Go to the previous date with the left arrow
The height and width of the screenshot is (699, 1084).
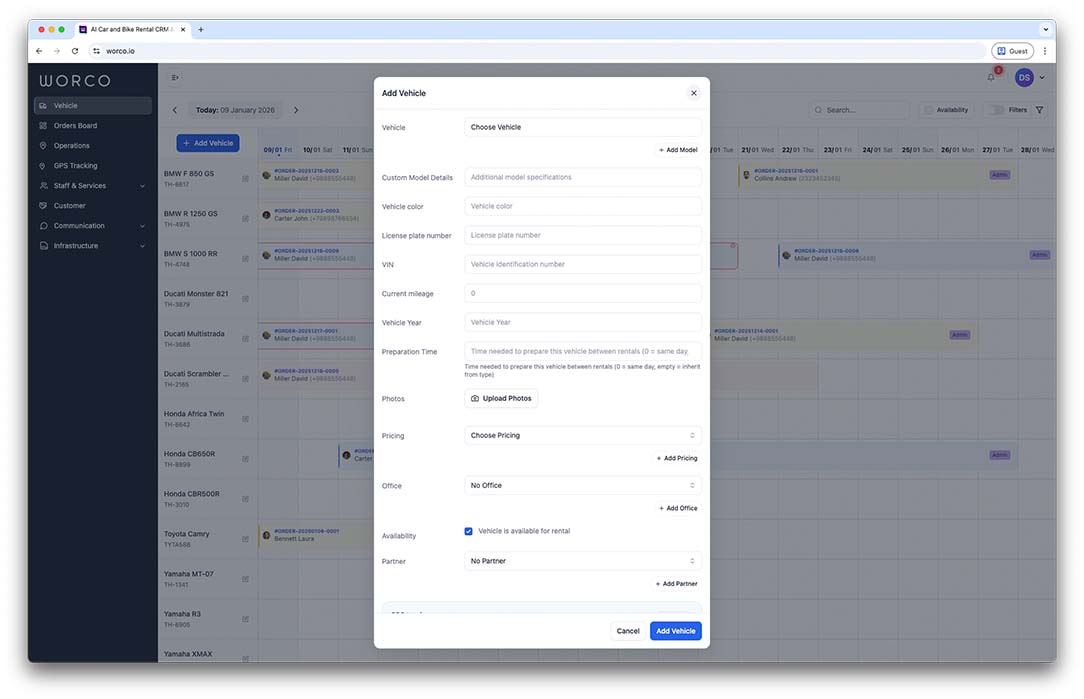175,110
